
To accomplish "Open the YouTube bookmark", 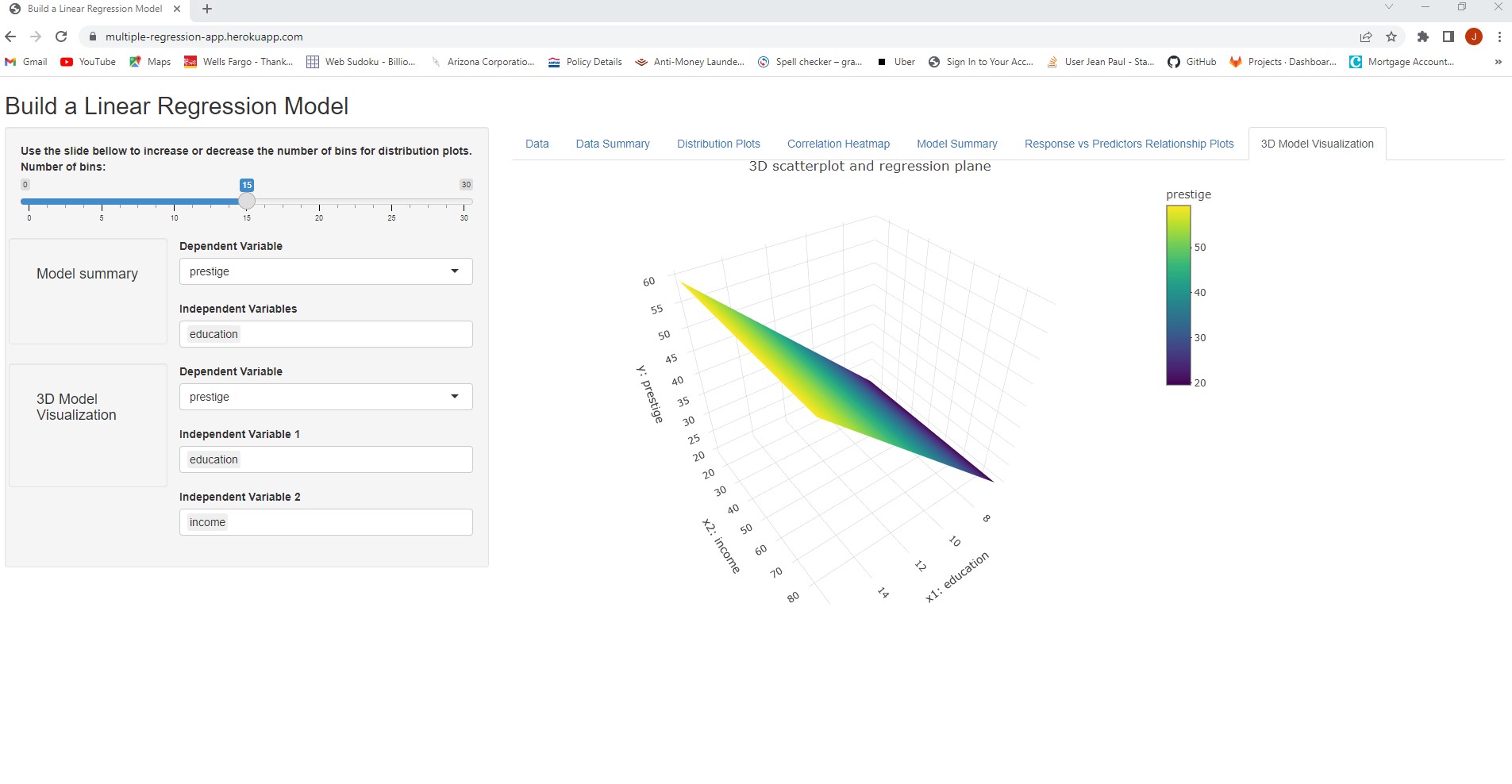I will point(88,62).
